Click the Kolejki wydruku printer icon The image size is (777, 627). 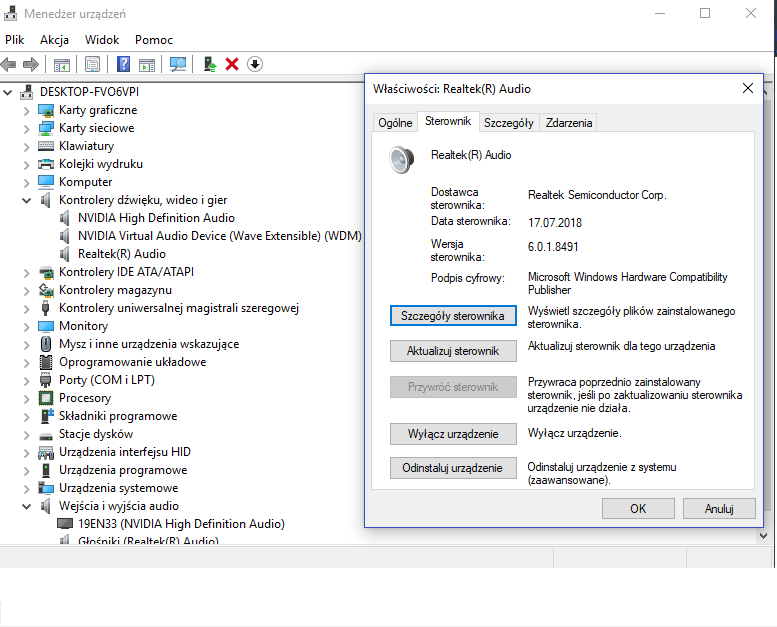pyautogui.click(x=46, y=164)
